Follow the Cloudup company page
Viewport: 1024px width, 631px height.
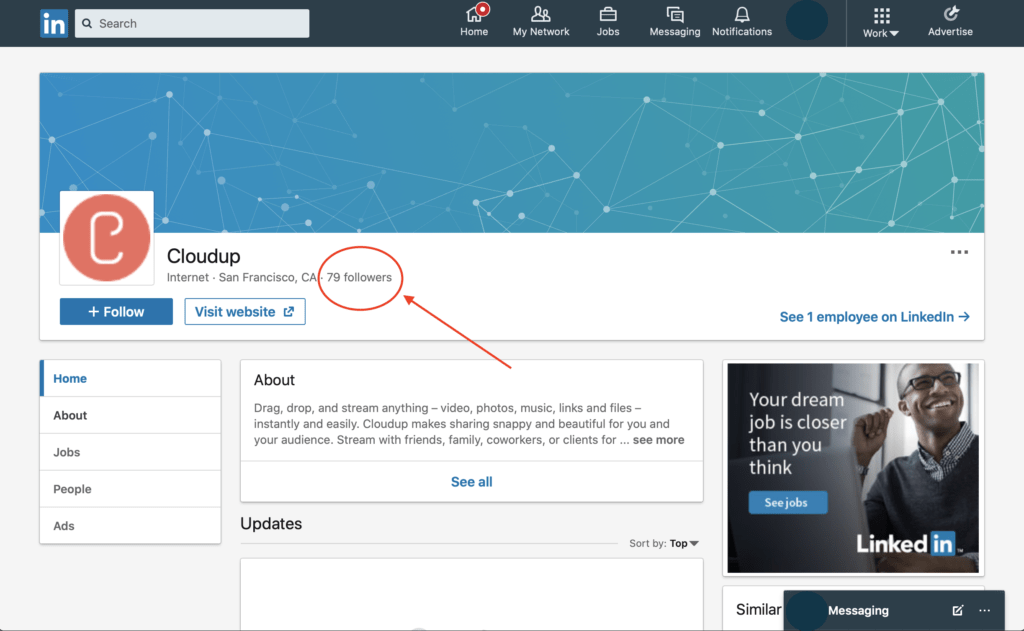116,312
